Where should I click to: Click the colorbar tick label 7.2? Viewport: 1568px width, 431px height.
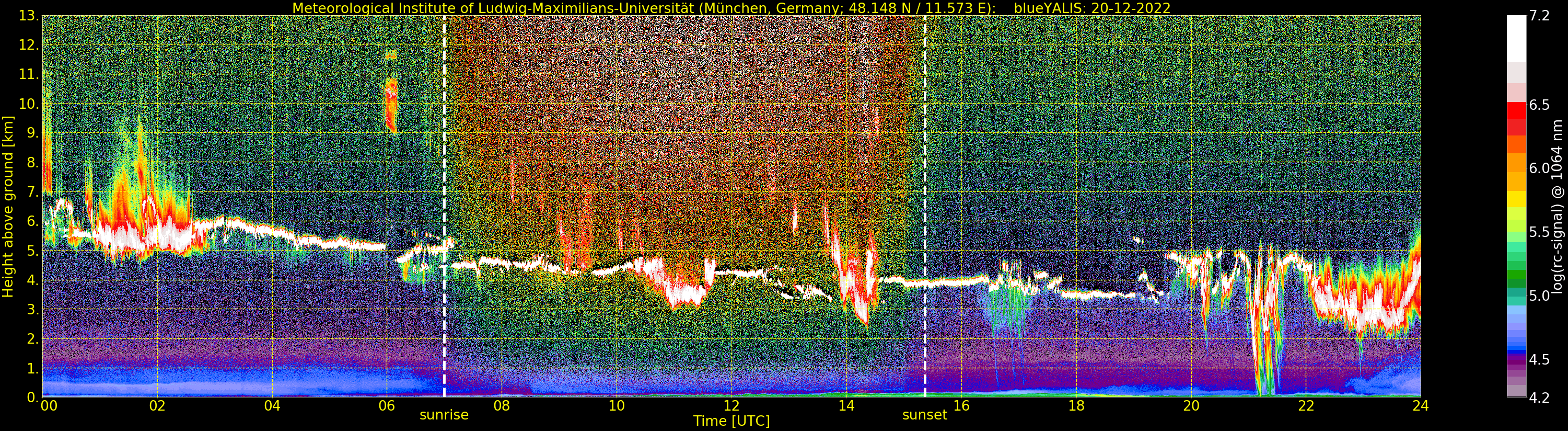[x=1539, y=16]
